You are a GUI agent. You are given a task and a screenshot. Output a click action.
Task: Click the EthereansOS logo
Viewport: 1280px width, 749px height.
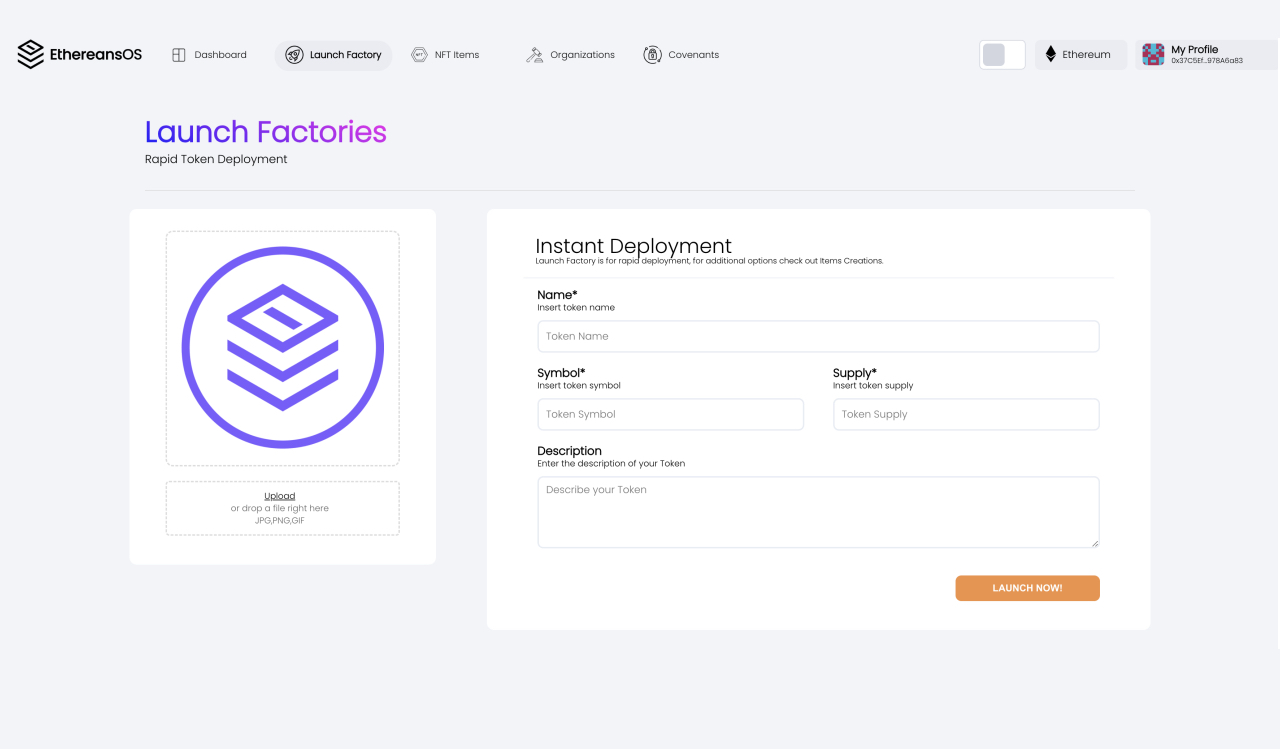click(79, 54)
